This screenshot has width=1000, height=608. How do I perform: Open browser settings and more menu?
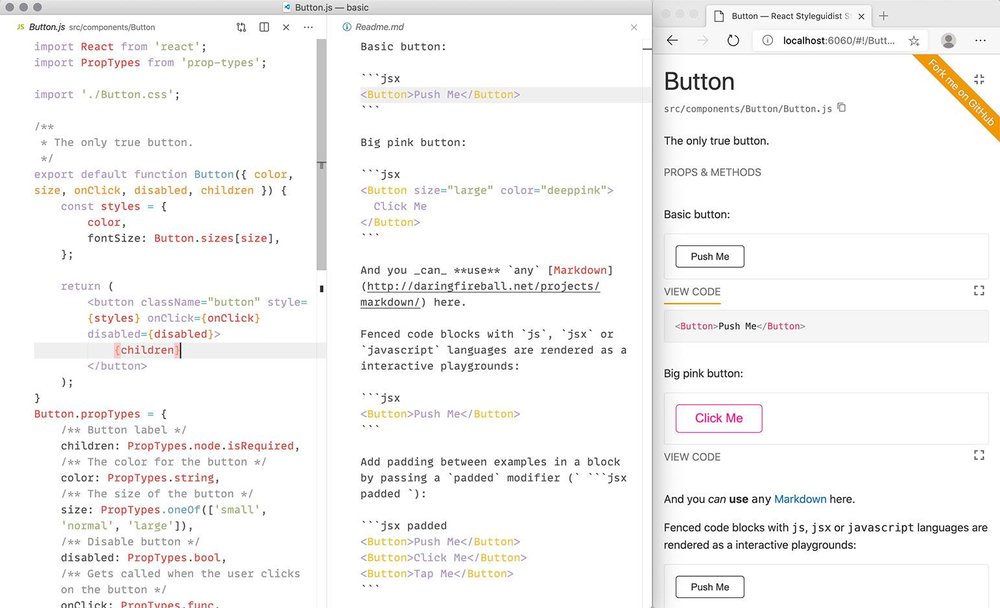pos(980,40)
